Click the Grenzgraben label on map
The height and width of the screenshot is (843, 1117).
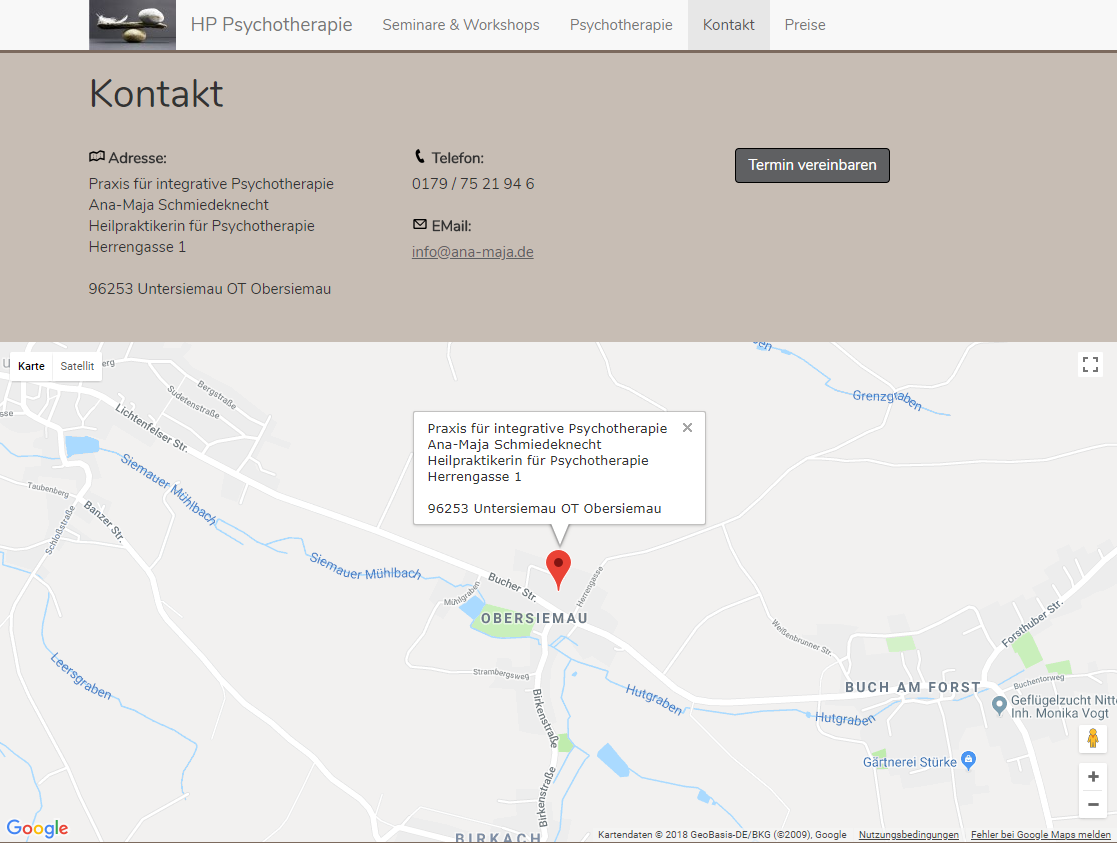[x=888, y=400]
